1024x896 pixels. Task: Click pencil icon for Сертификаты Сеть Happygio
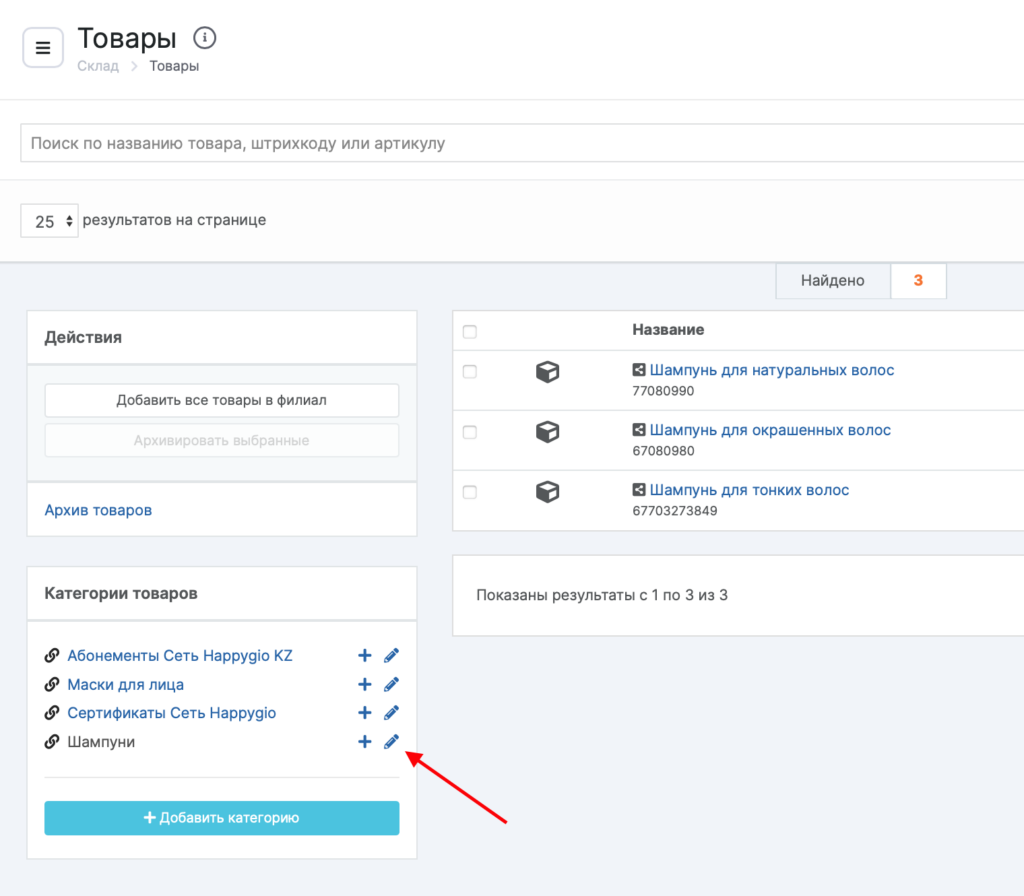391,713
